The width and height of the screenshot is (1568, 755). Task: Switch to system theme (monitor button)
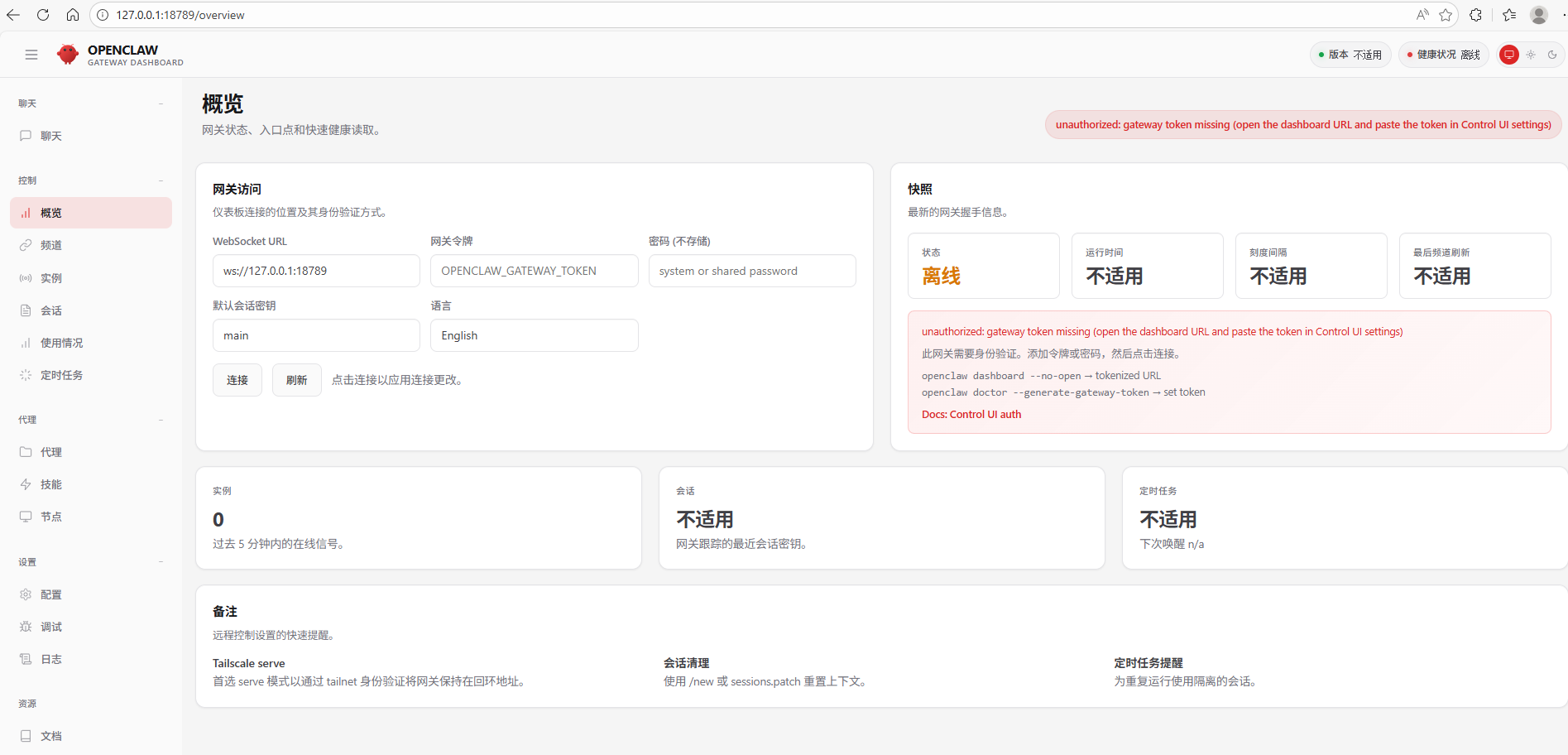(1509, 55)
